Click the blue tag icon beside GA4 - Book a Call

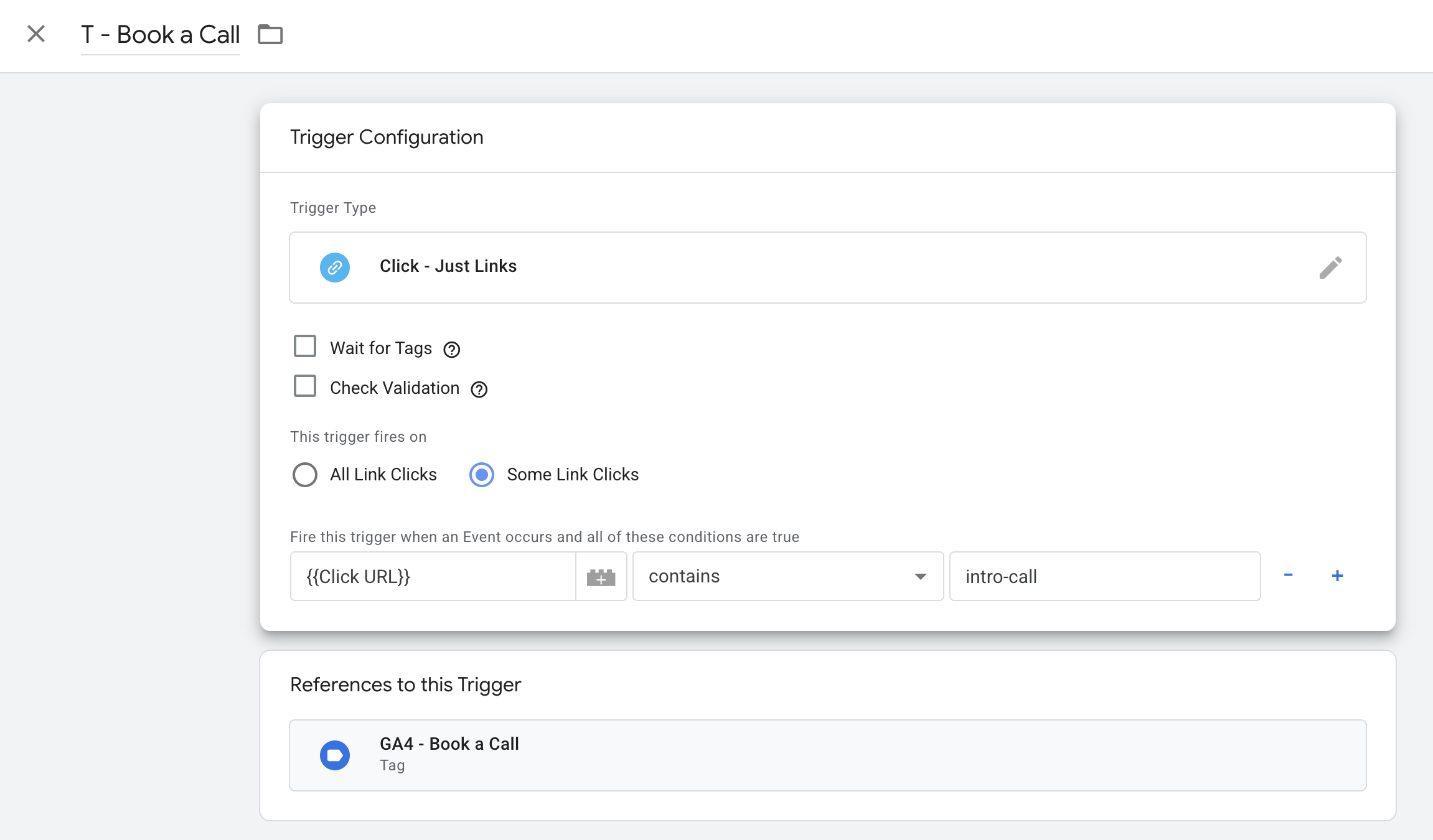(335, 755)
